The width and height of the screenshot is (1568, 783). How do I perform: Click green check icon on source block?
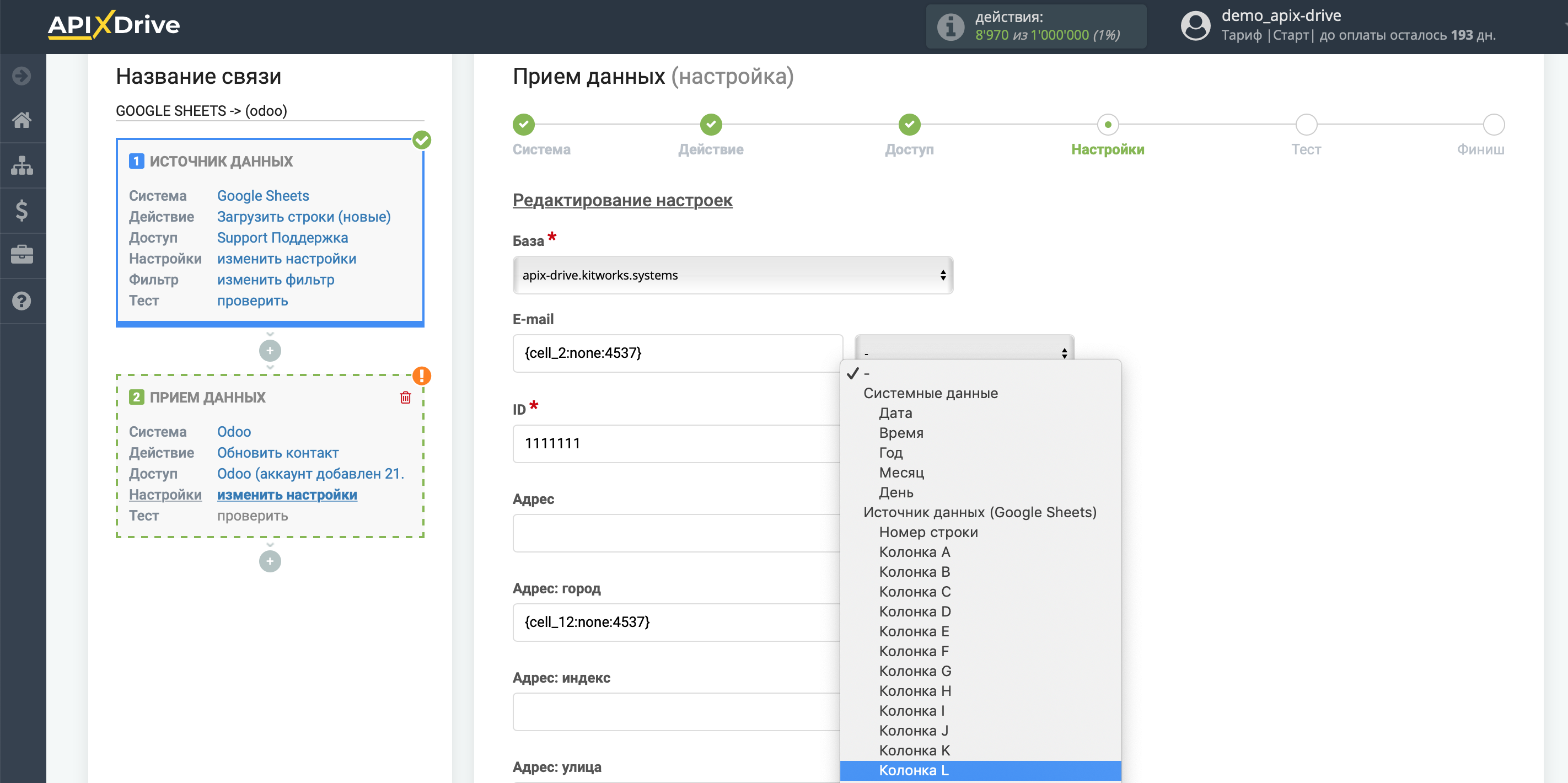click(x=422, y=140)
